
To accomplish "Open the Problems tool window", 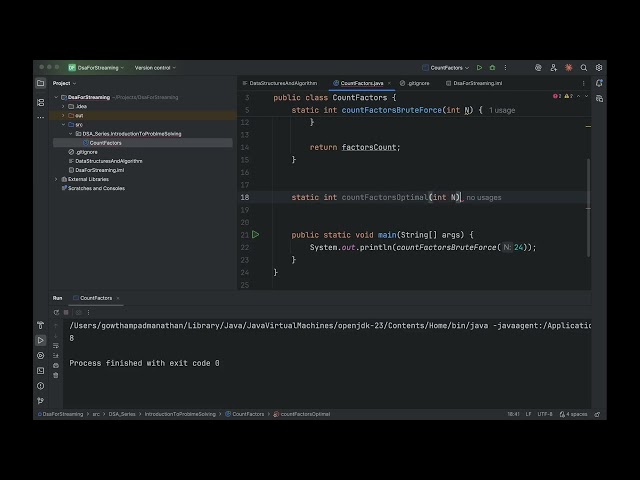I will (x=40, y=386).
